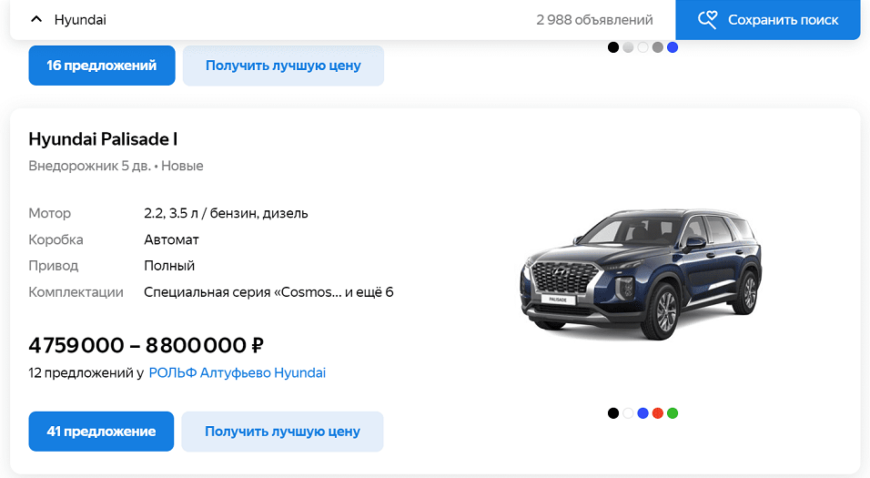Pick the white color swatch under Palisade photo
This screenshot has width=870, height=478.
coord(628,413)
